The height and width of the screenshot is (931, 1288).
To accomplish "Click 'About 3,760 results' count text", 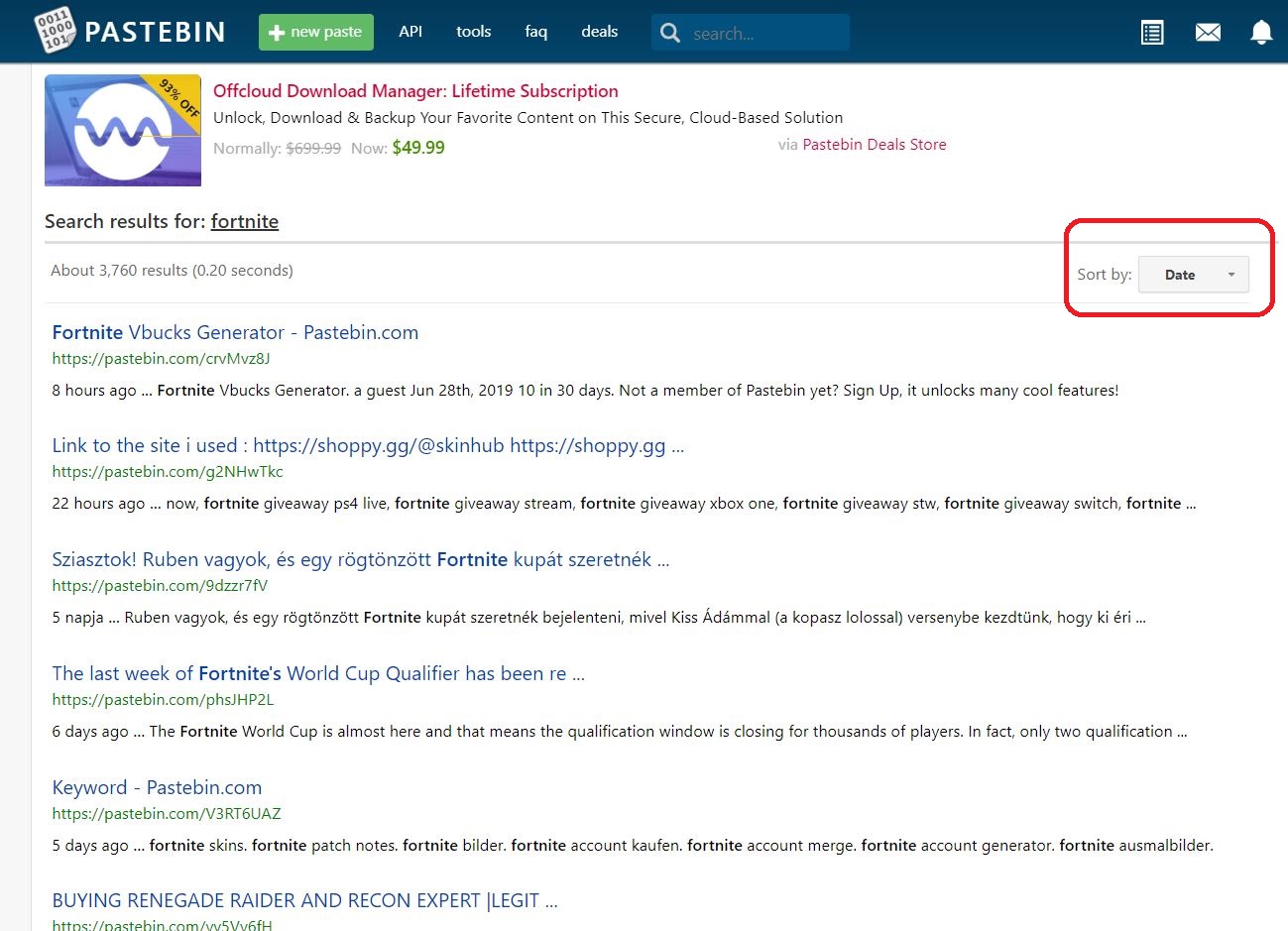I will coord(172,271).
